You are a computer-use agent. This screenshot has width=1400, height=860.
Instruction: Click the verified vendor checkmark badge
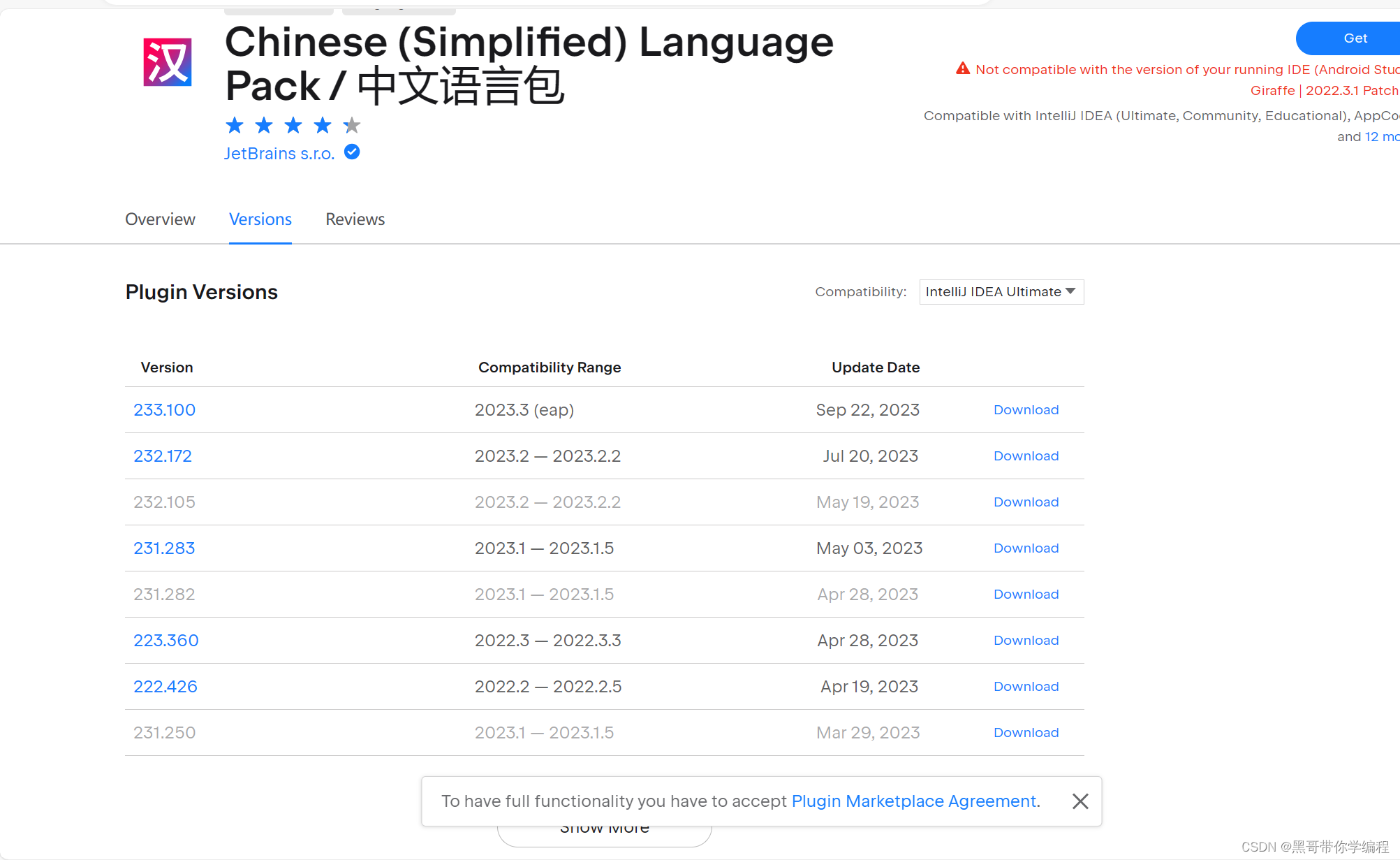pyautogui.click(x=352, y=152)
